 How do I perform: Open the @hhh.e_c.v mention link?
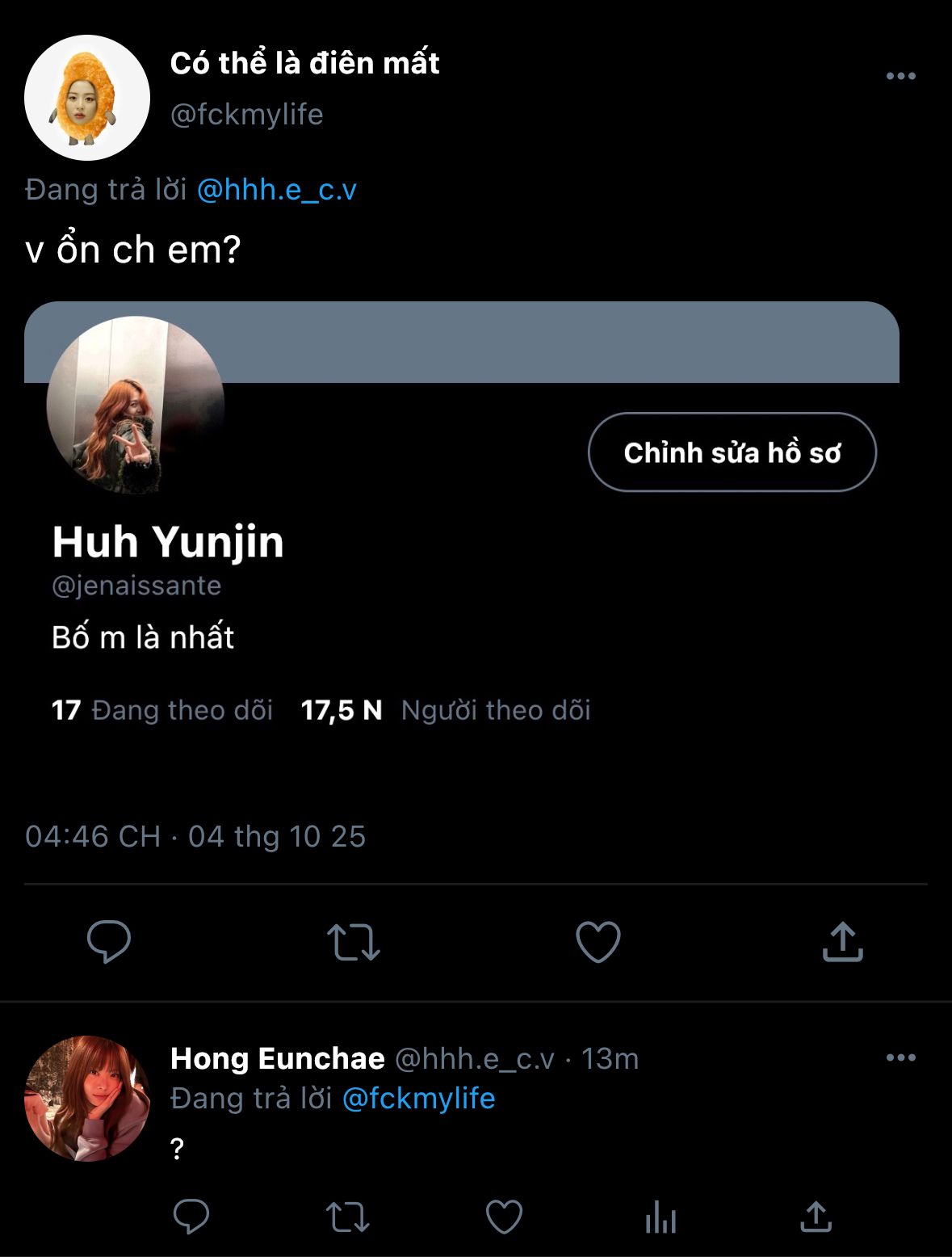pos(276,190)
